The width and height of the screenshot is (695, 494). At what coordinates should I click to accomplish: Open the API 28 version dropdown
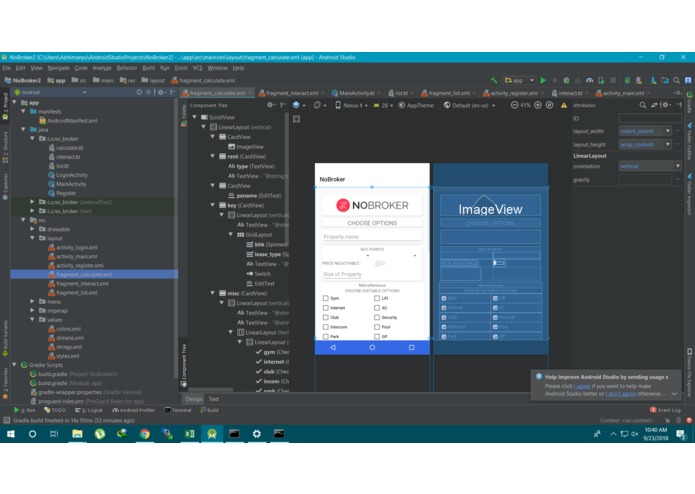384,105
